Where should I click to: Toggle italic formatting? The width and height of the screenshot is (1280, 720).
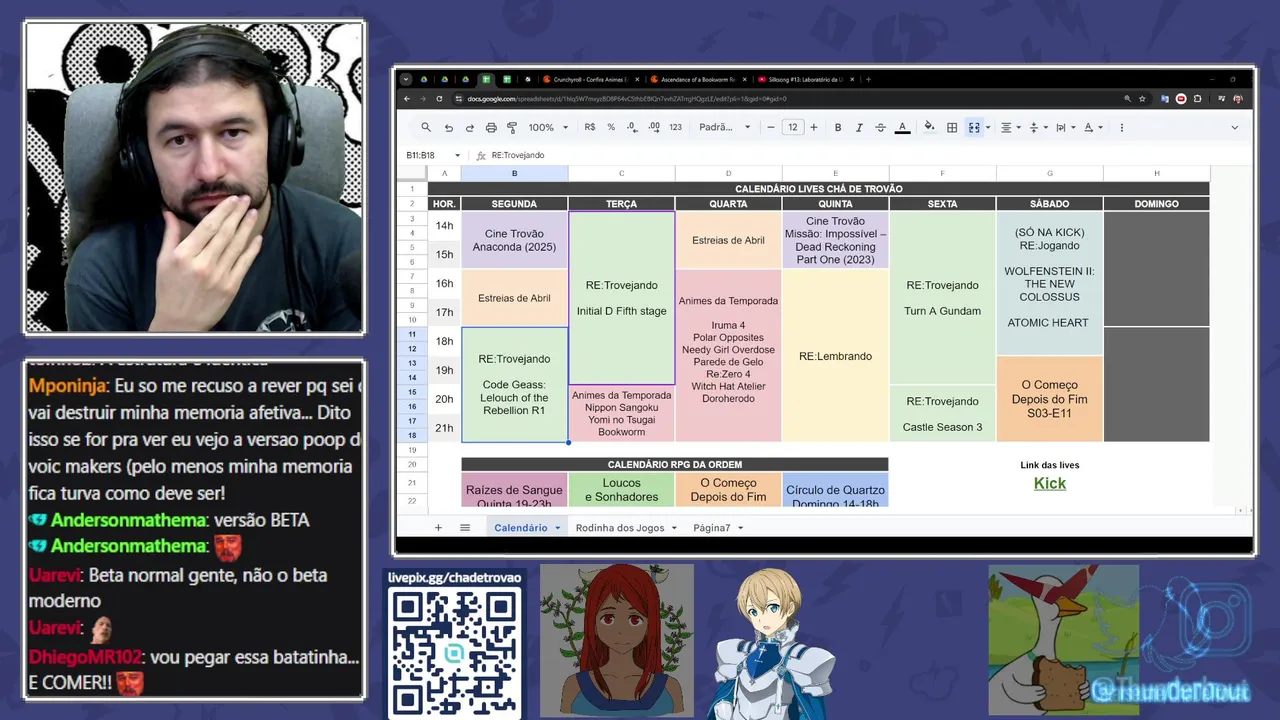(x=859, y=127)
